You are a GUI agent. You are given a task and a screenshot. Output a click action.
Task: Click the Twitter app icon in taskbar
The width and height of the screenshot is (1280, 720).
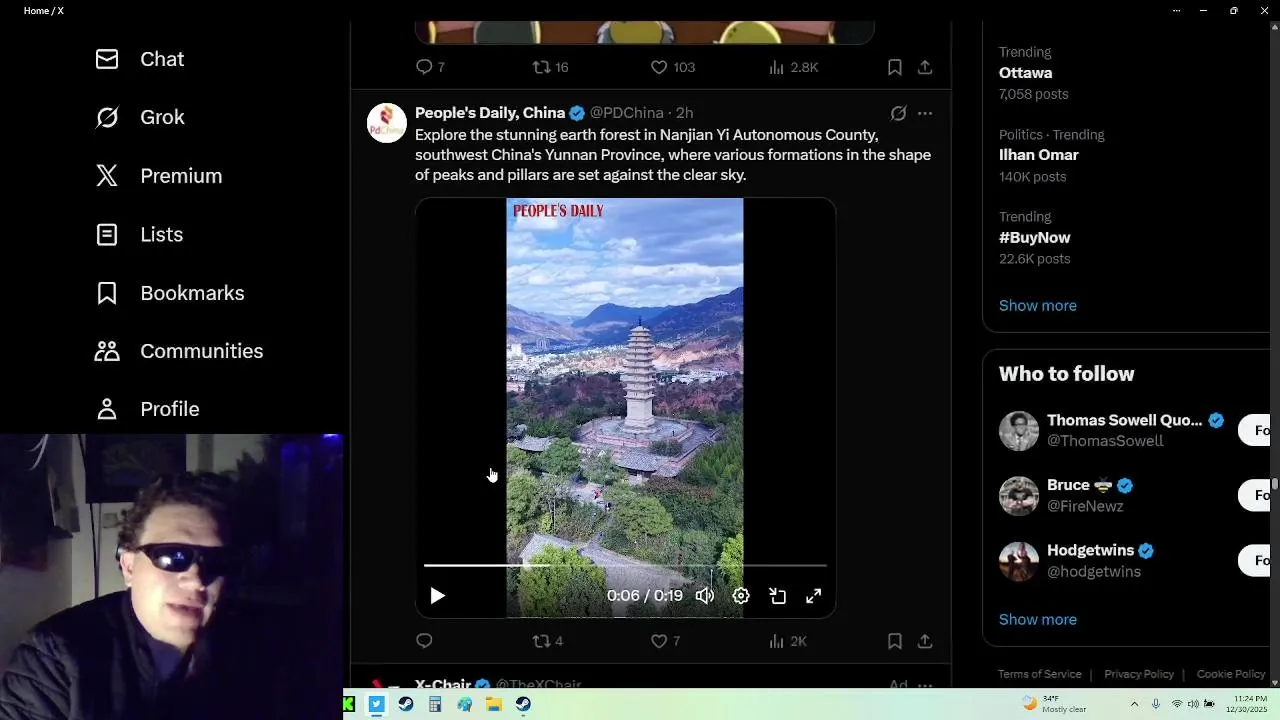pos(376,704)
